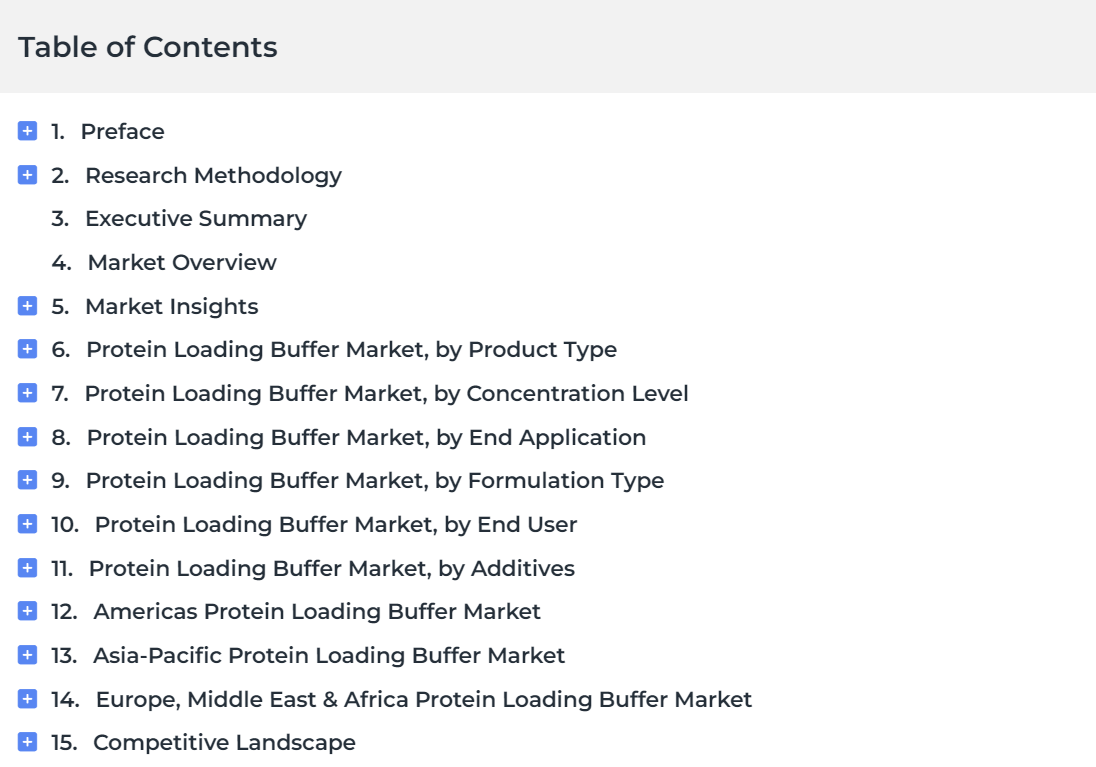The height and width of the screenshot is (767, 1096).
Task: Select Research Methodology chapter title
Action: tap(213, 175)
